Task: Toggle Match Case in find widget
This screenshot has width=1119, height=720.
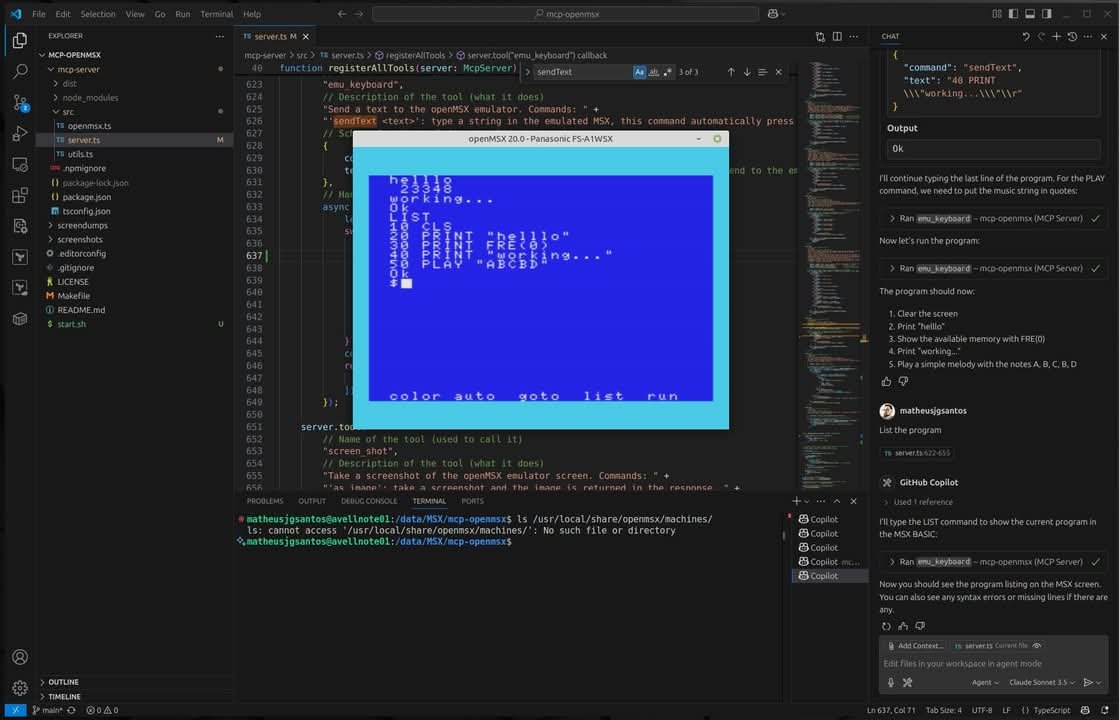Action: pyautogui.click(x=639, y=72)
